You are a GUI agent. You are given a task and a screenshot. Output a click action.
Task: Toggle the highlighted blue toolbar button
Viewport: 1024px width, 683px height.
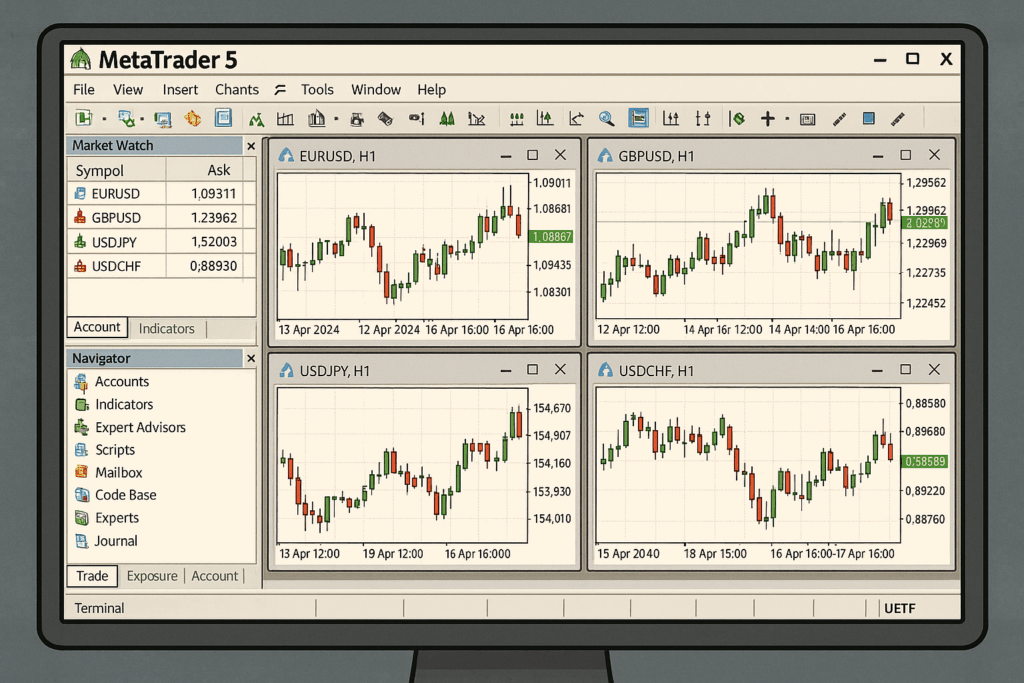click(638, 118)
